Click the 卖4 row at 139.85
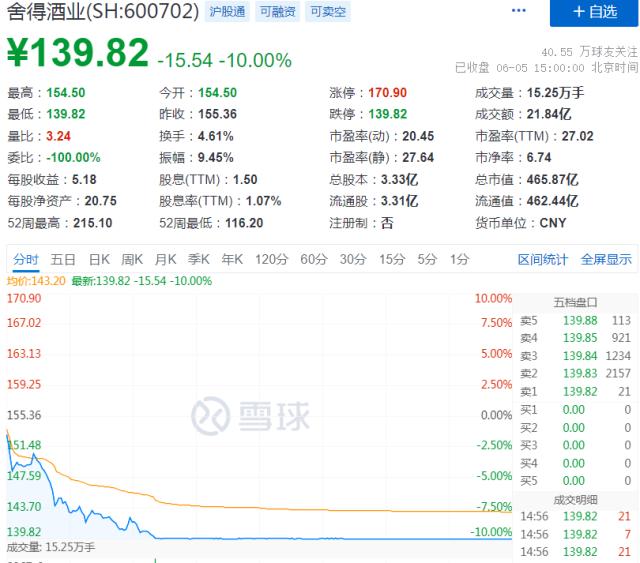 (x=575, y=338)
